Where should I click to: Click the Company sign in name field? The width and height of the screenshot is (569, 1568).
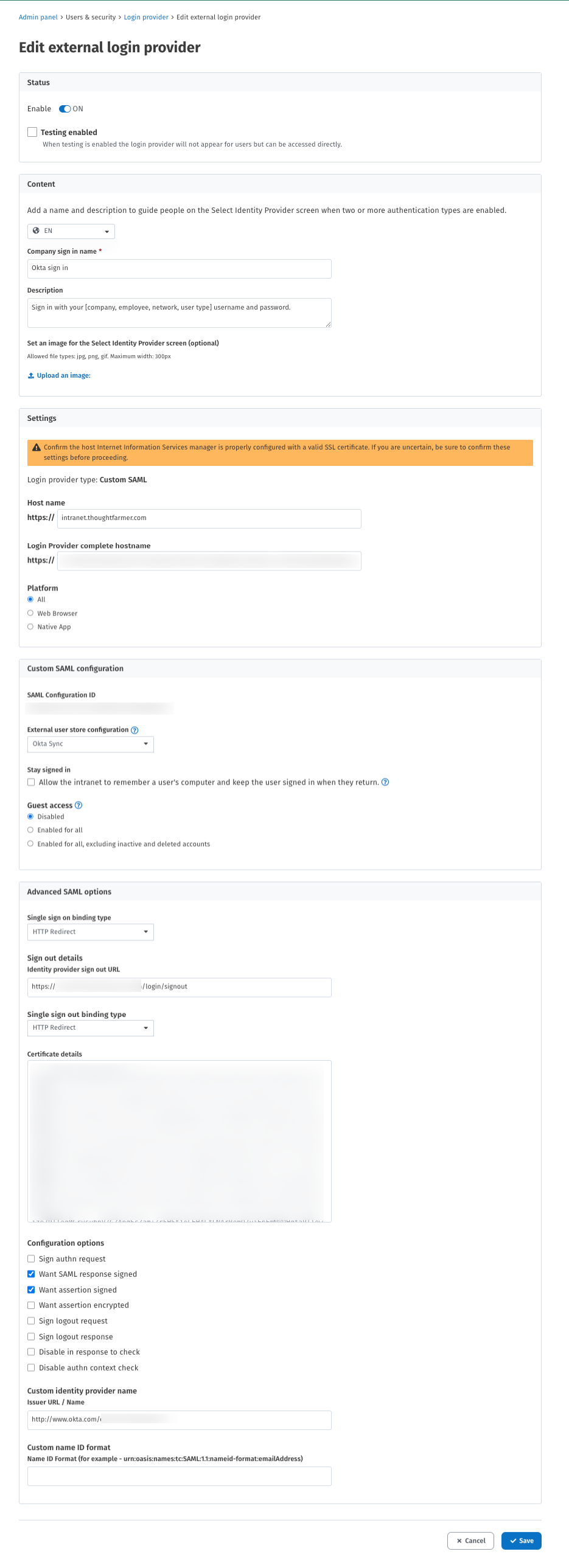[x=178, y=268]
